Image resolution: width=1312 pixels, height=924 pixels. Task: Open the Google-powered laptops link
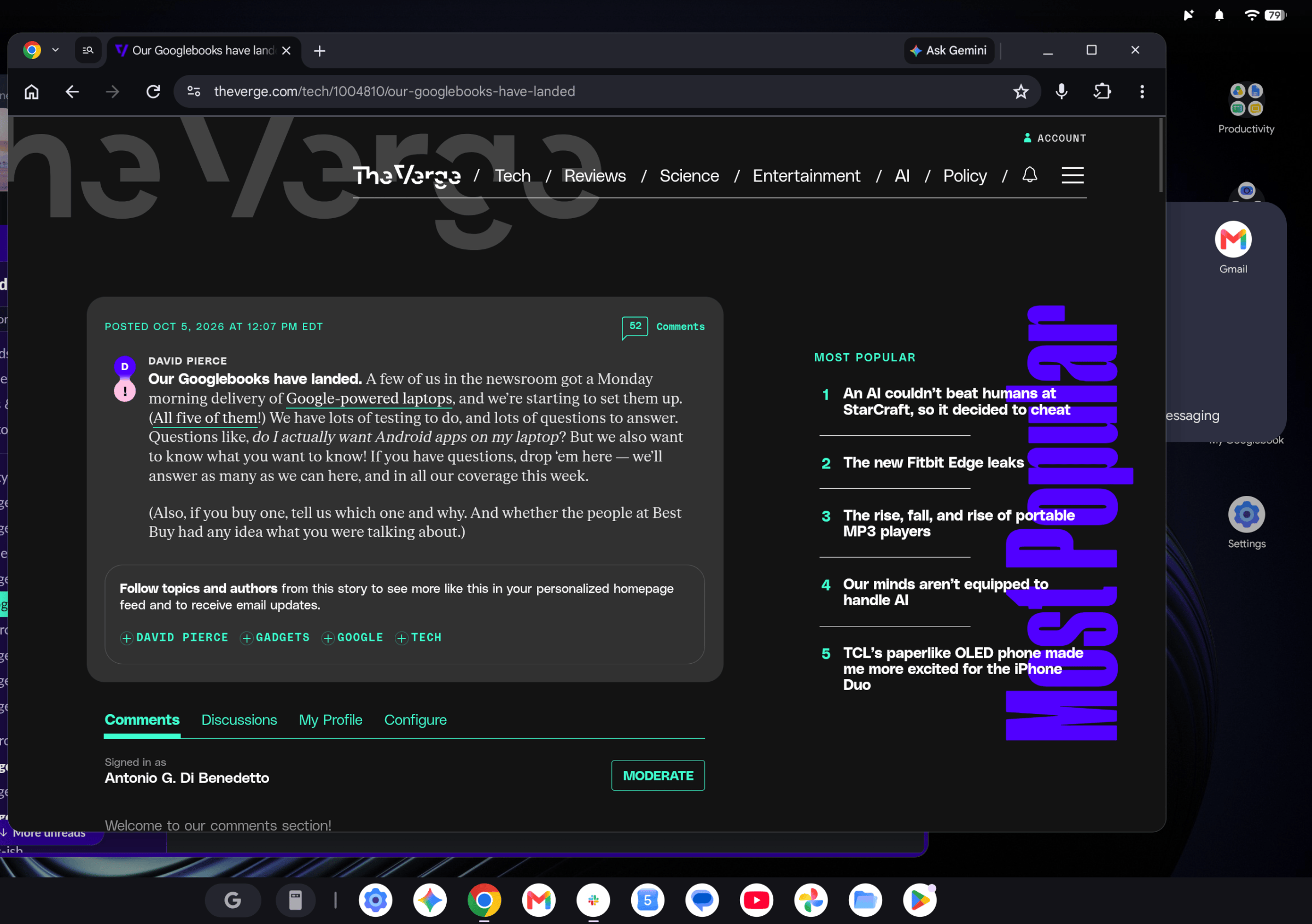click(x=369, y=398)
